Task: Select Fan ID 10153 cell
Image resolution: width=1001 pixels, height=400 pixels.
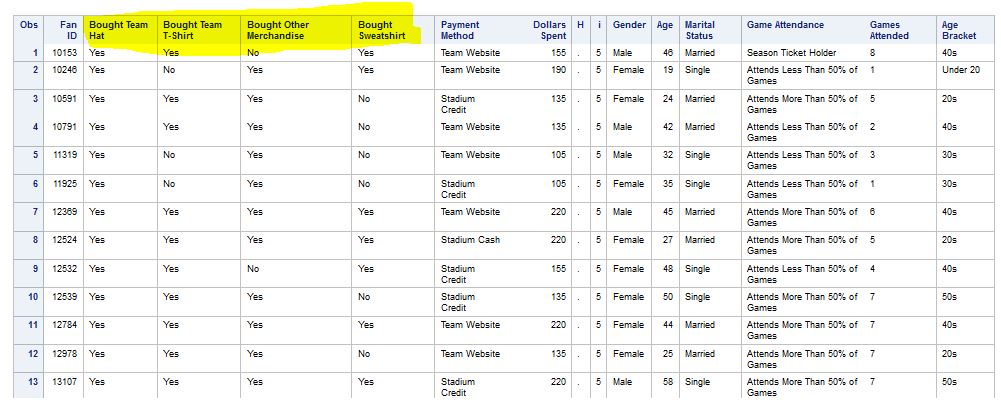Action: (x=64, y=52)
